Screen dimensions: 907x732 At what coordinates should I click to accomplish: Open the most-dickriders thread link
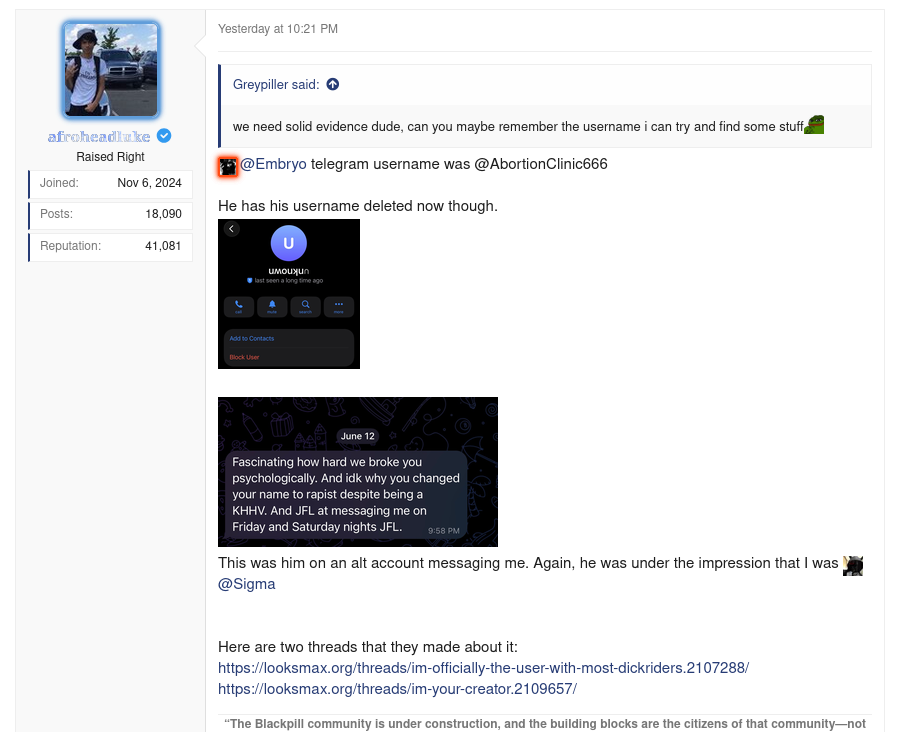(x=484, y=668)
